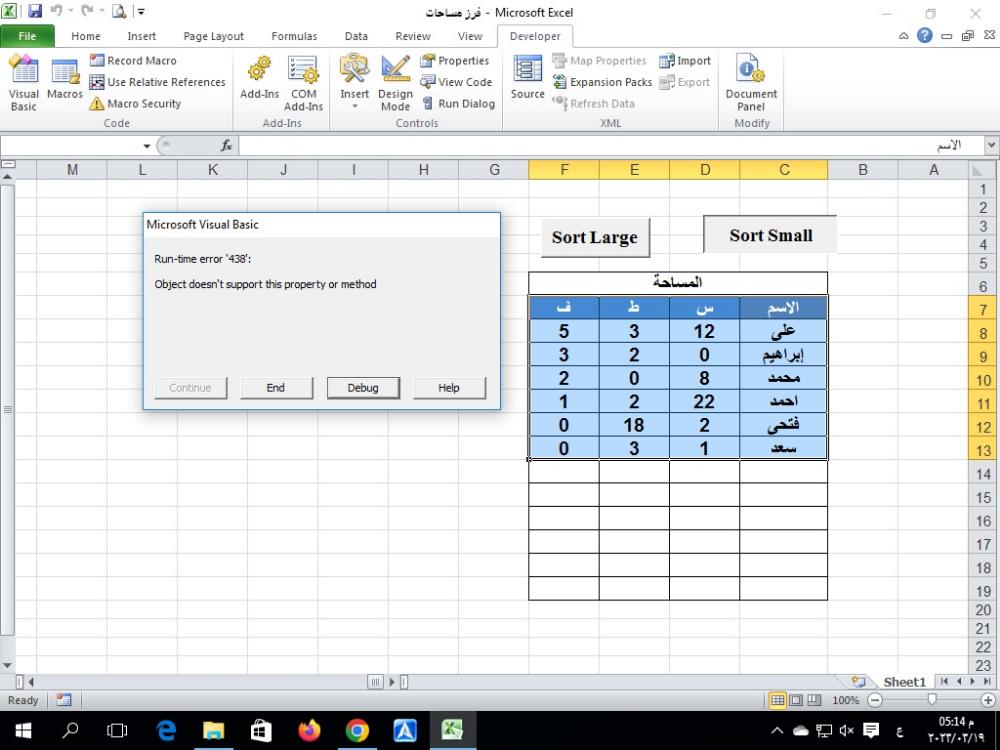Open Customize Quick Access Toolbar menu
The height and width of the screenshot is (750, 1000).
pyautogui.click(x=141, y=11)
